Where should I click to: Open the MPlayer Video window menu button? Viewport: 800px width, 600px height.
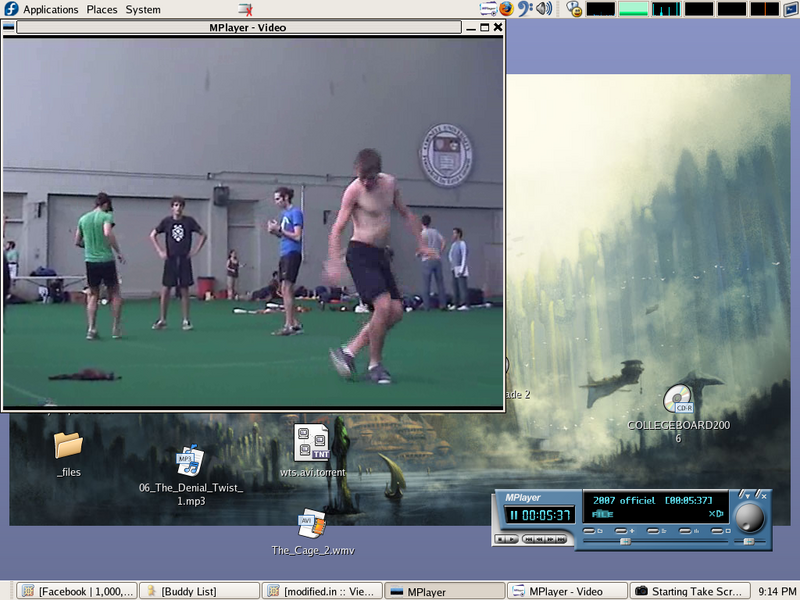click(x=9, y=27)
